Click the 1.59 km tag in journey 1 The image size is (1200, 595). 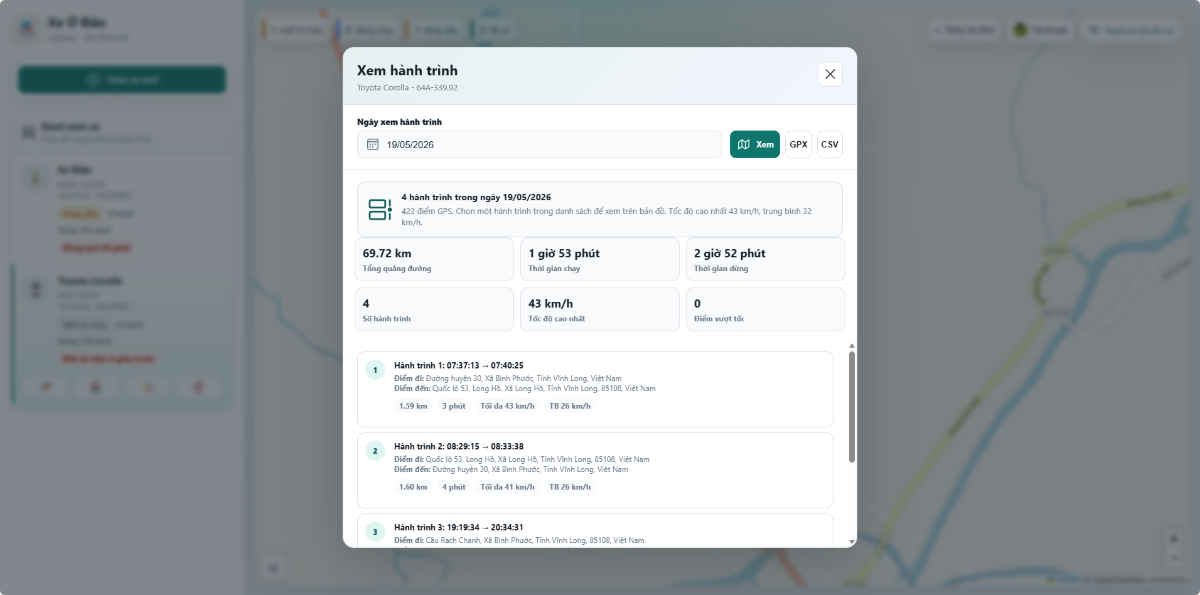[x=413, y=406]
